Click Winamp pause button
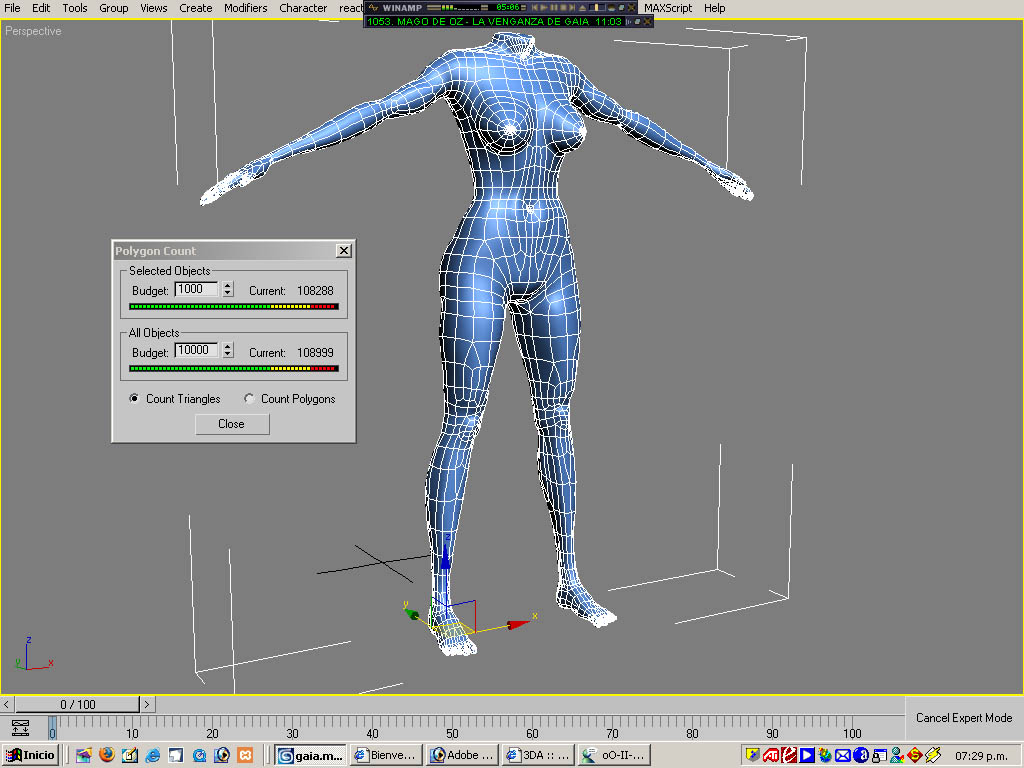1024x768 pixels. (554, 7)
